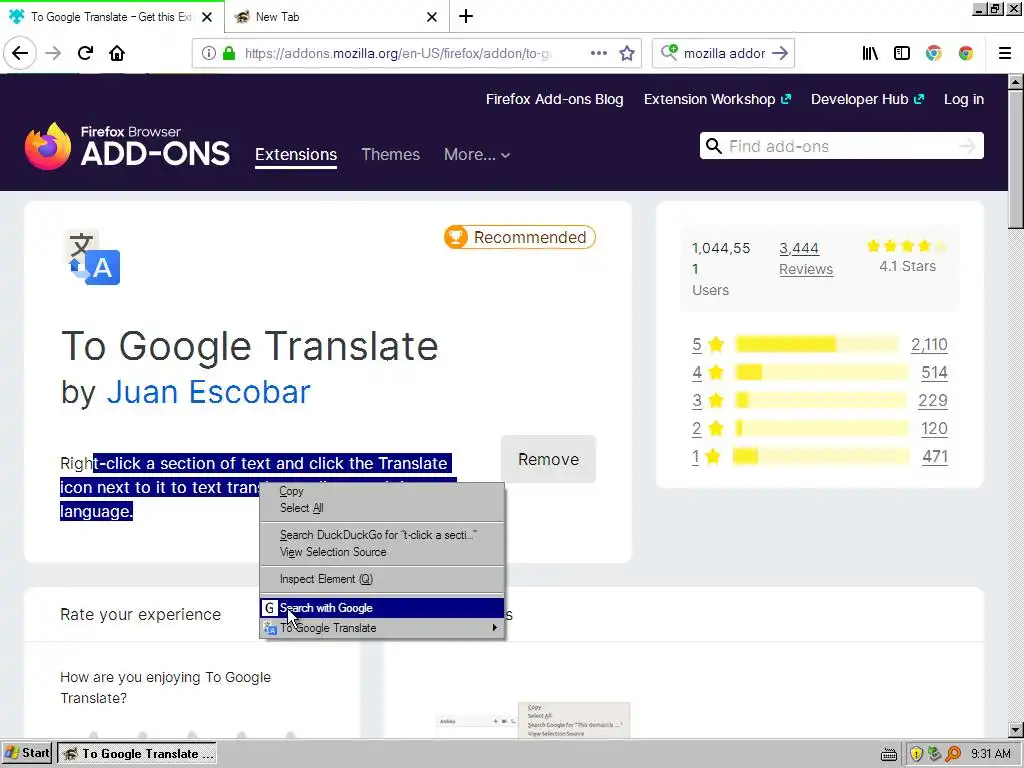This screenshot has width=1024, height=768.
Task: Filter reviews by 1 star bar
Action: (821, 456)
